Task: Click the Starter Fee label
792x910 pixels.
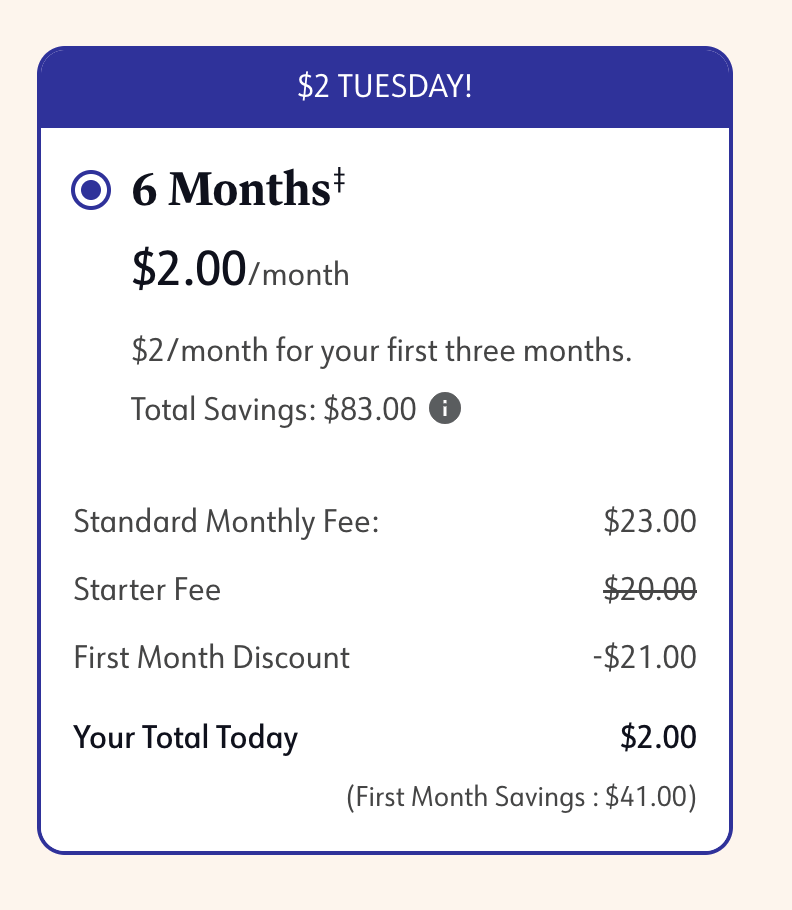Action: [147, 590]
